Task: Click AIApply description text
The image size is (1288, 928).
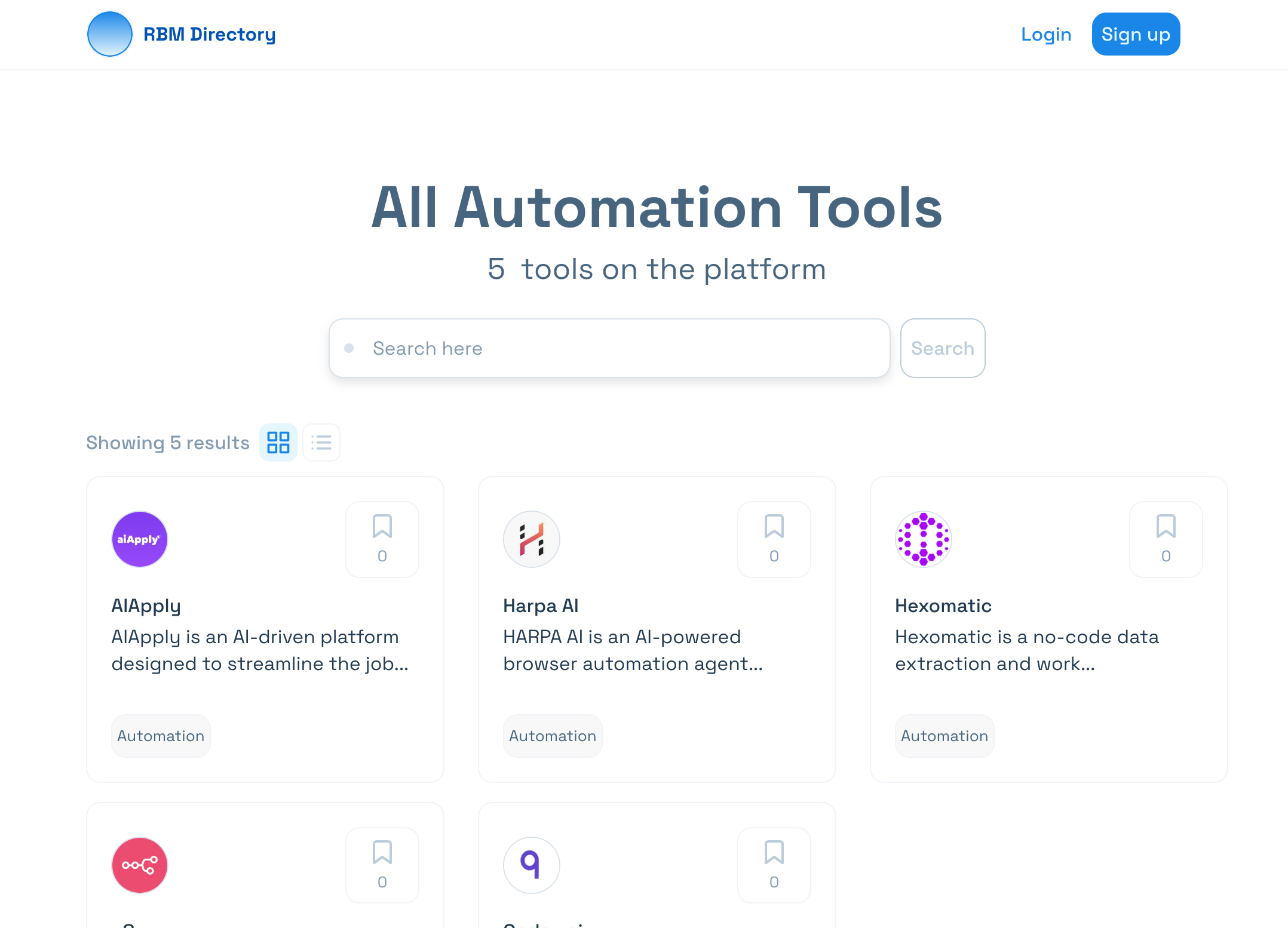Action: point(260,650)
